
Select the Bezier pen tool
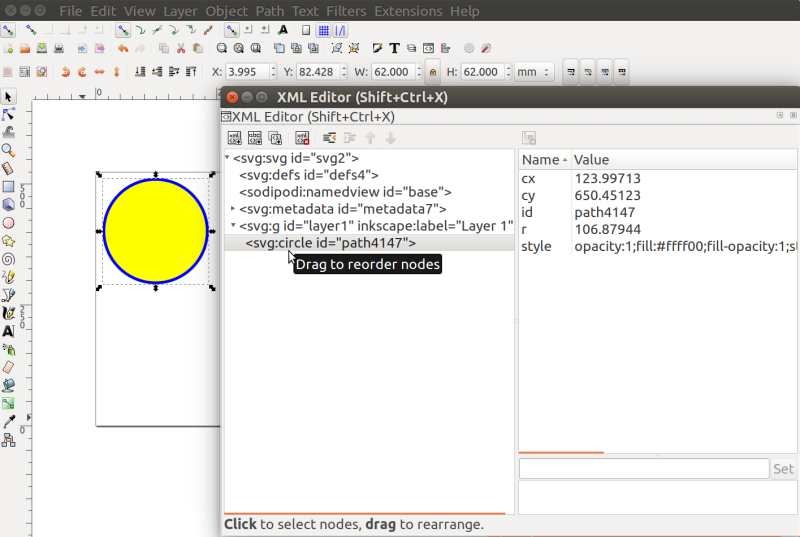coord(8,295)
